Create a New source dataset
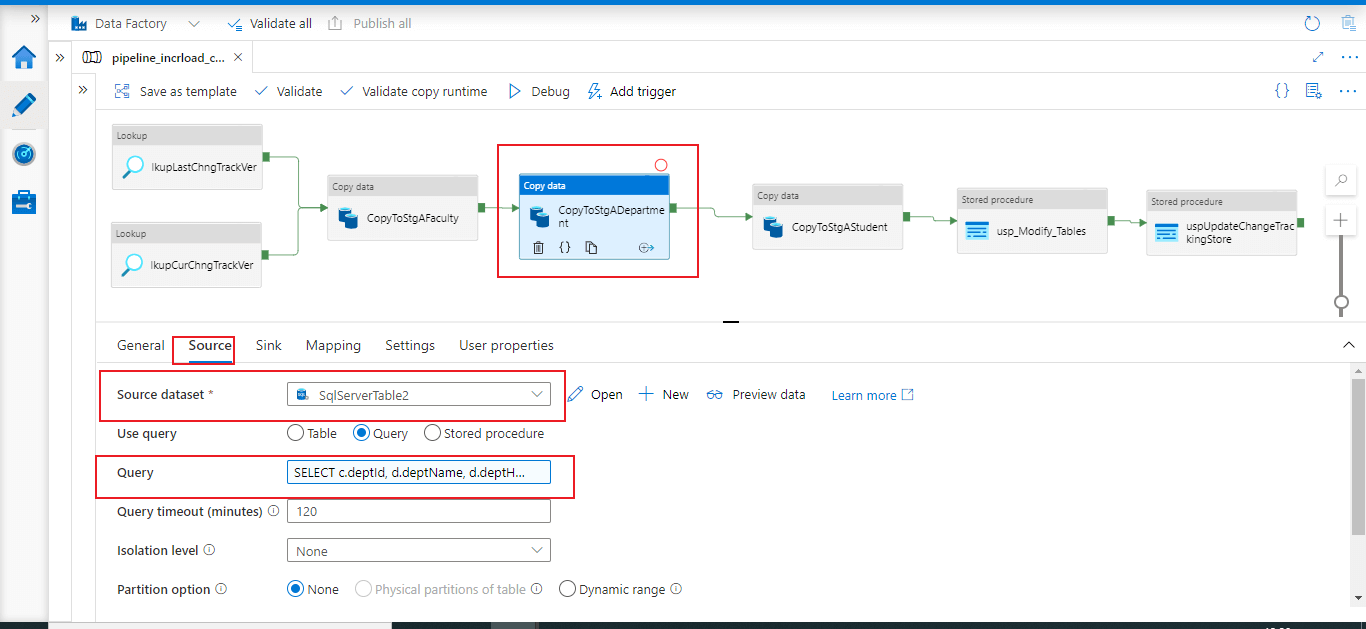Viewport: 1366px width, 629px height. (664, 394)
